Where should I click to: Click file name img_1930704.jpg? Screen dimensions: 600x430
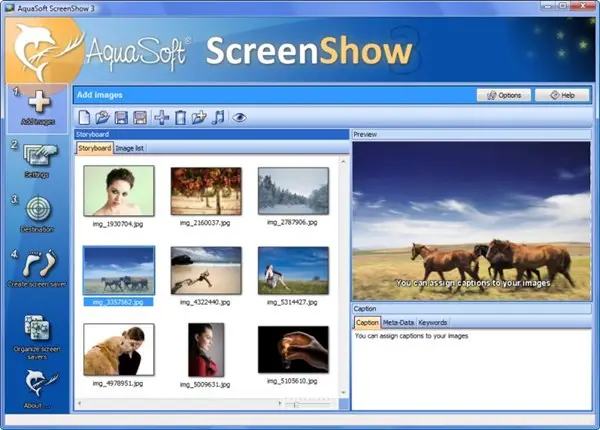click(118, 224)
